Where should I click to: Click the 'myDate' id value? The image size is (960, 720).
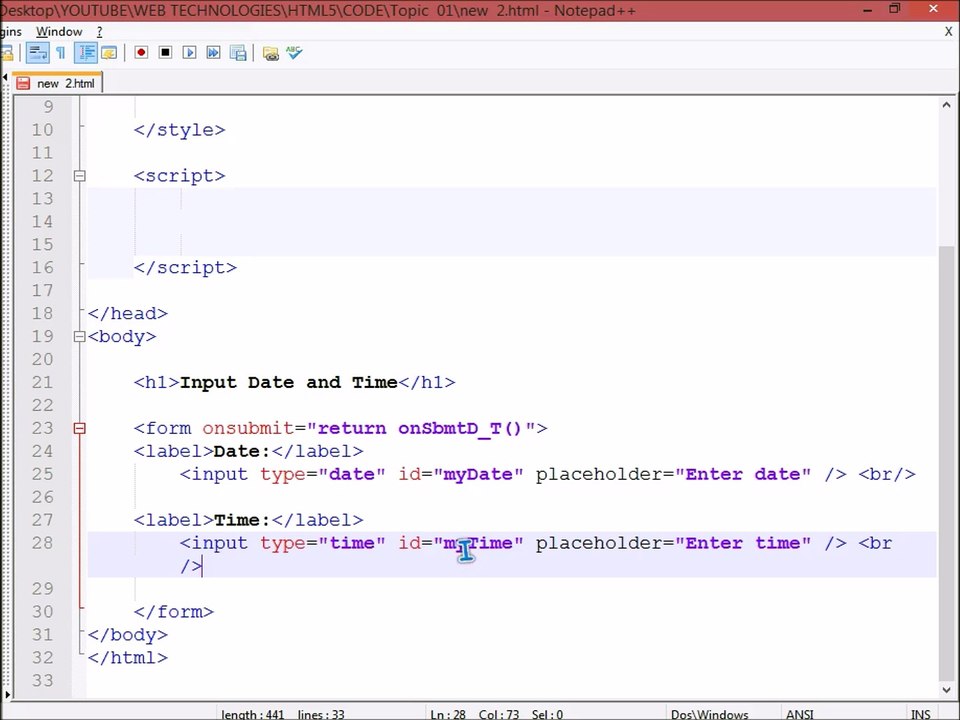[x=478, y=474]
